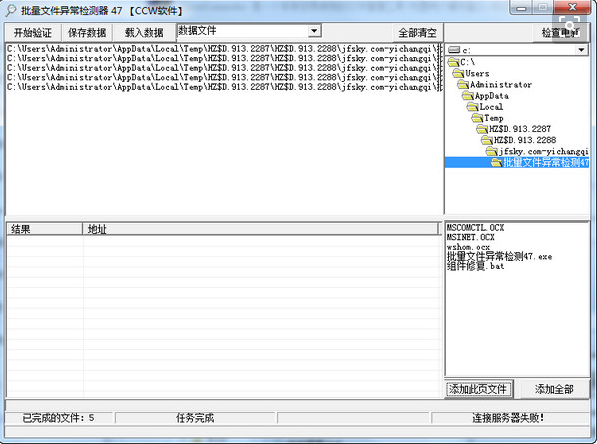The width and height of the screenshot is (597, 444).
Task: Click the 添加全部 button
Action: [554, 389]
